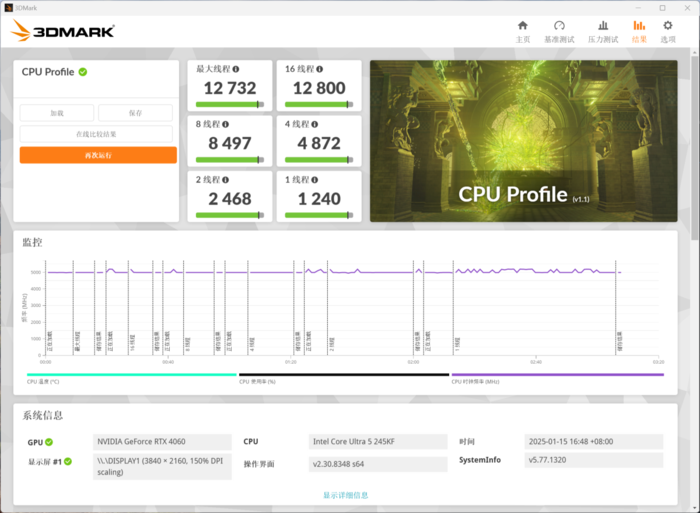The height and width of the screenshot is (513, 700).
Task: Click the 1 Thread info icon
Action: point(315,180)
